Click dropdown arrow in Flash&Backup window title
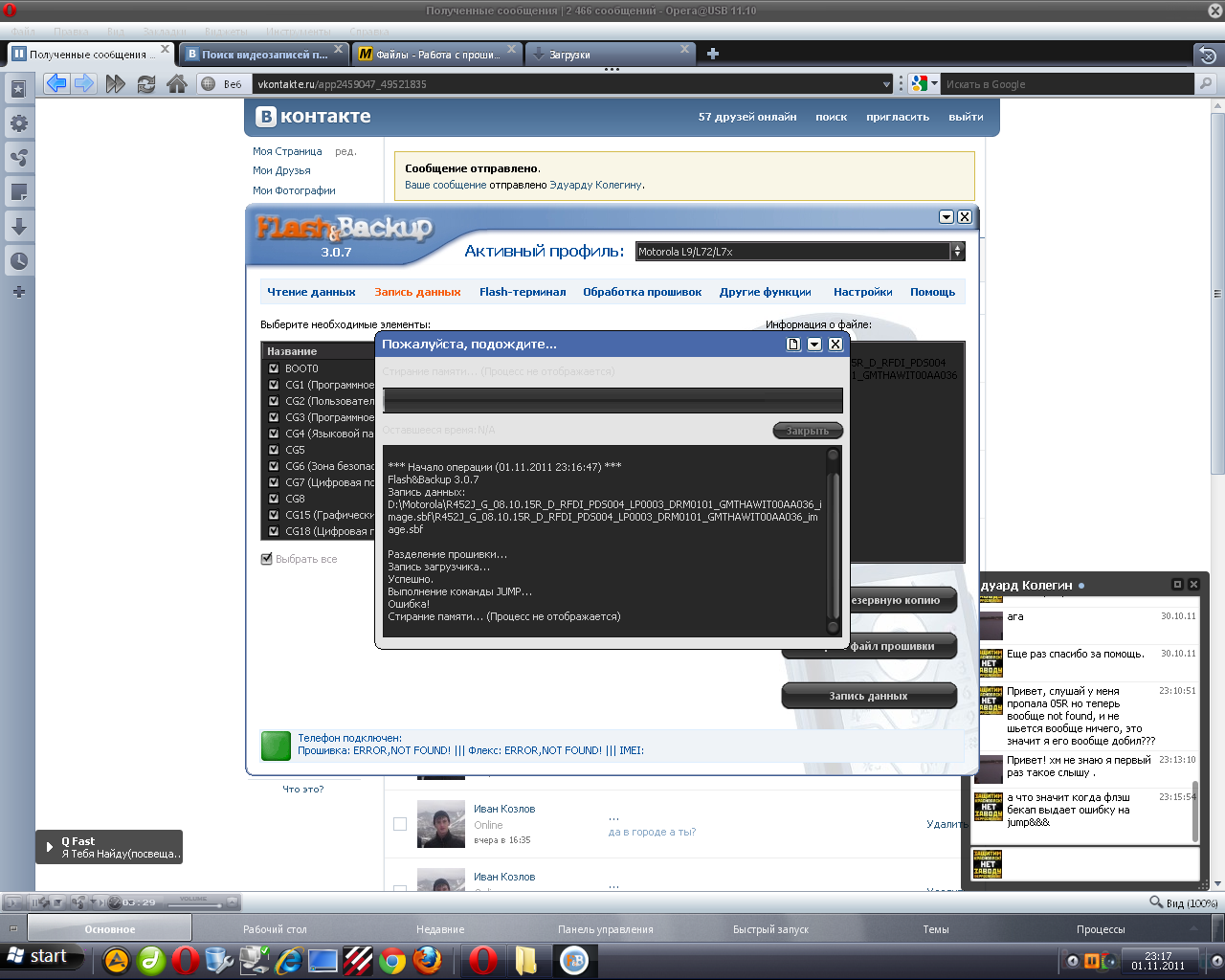1225x980 pixels. click(x=947, y=217)
